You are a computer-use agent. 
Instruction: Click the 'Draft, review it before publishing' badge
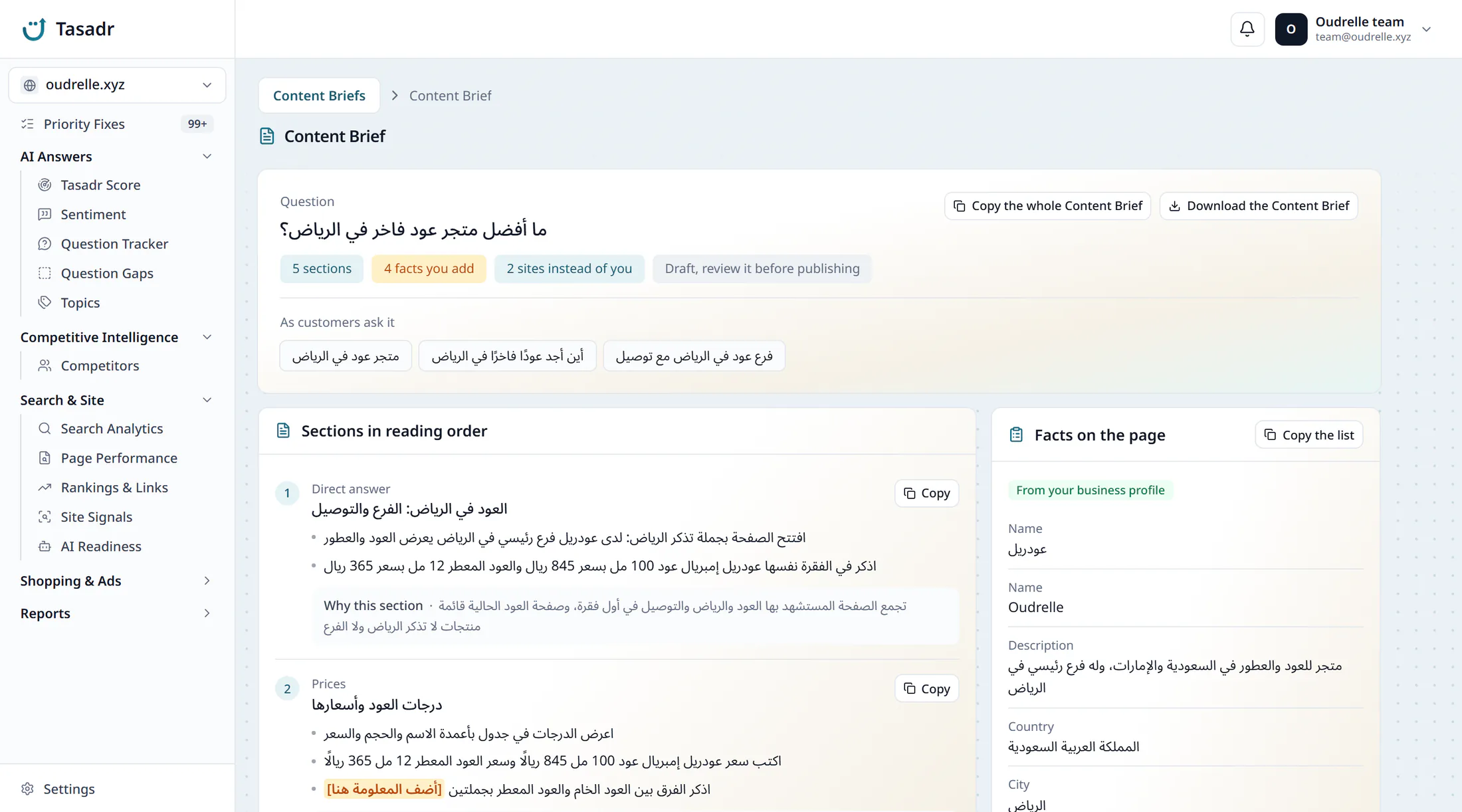(x=762, y=268)
